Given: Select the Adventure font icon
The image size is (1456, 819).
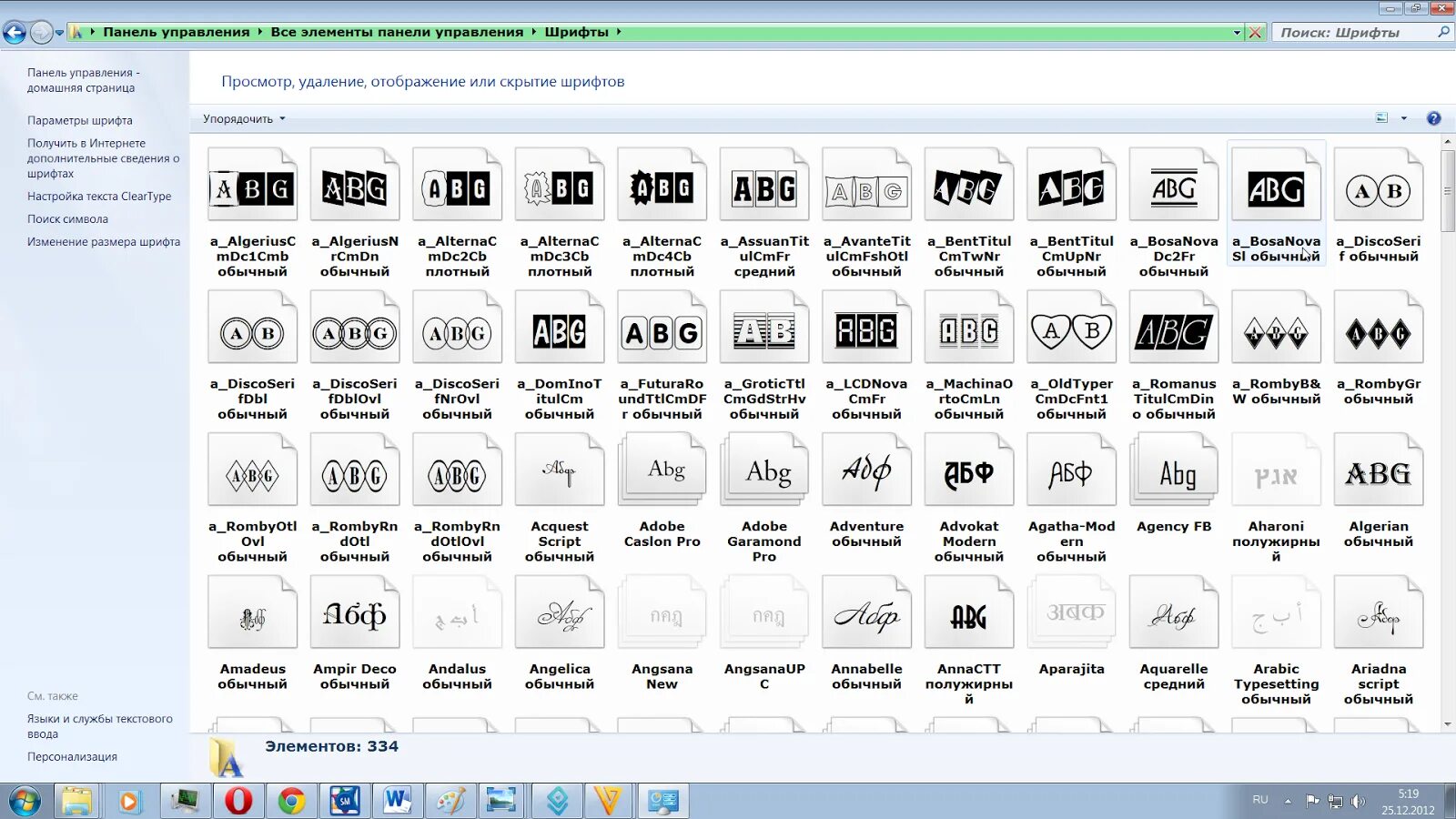Looking at the screenshot, I should [866, 470].
